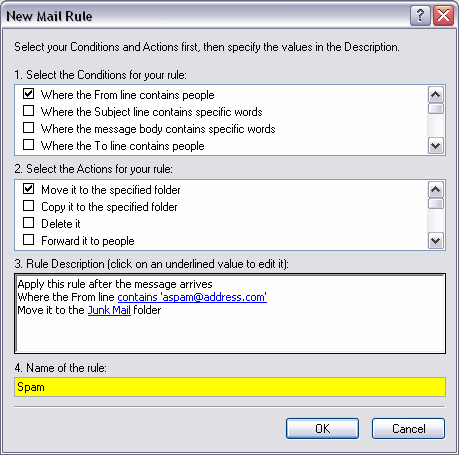
Task: Click Actions list scroll up arrow
Action: click(436, 190)
